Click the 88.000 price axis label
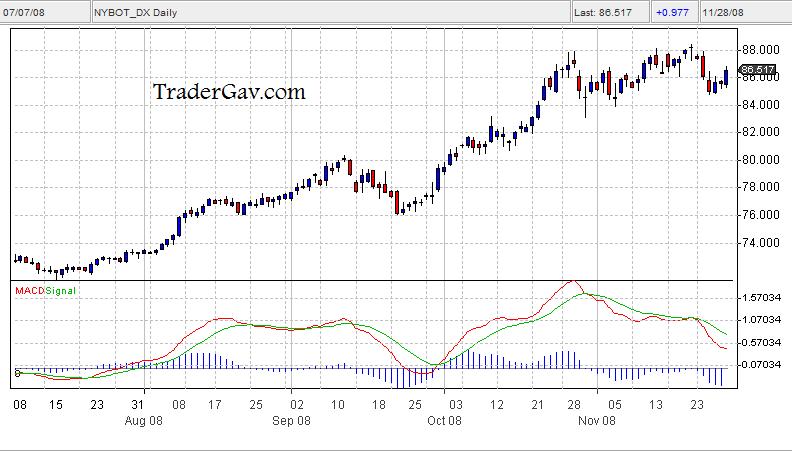Image resolution: width=792 pixels, height=451 pixels. tap(760, 49)
